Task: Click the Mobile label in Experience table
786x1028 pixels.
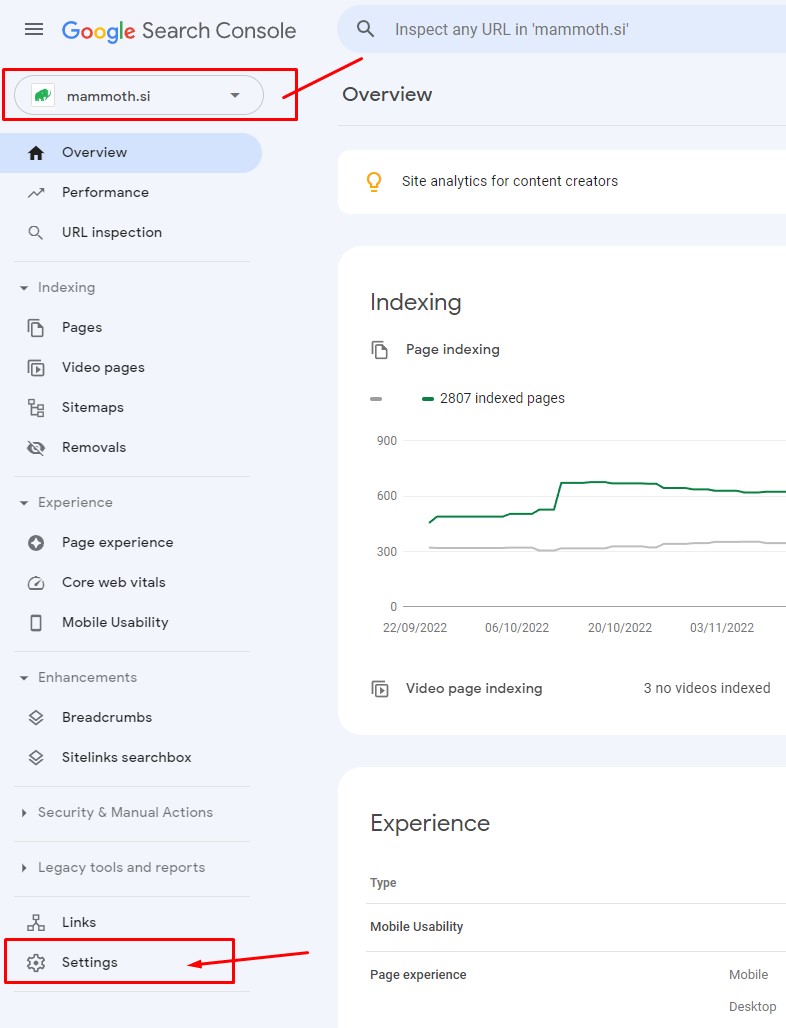Action: 749,975
